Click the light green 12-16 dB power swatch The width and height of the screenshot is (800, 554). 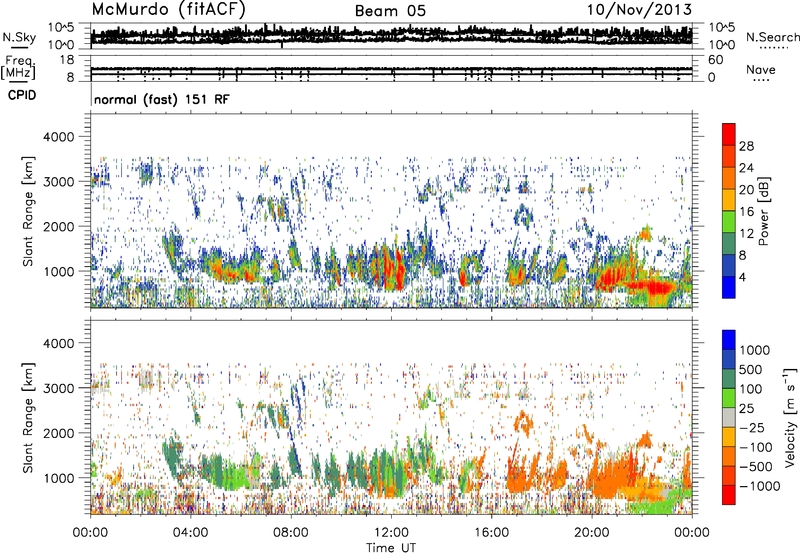pyautogui.click(x=729, y=222)
